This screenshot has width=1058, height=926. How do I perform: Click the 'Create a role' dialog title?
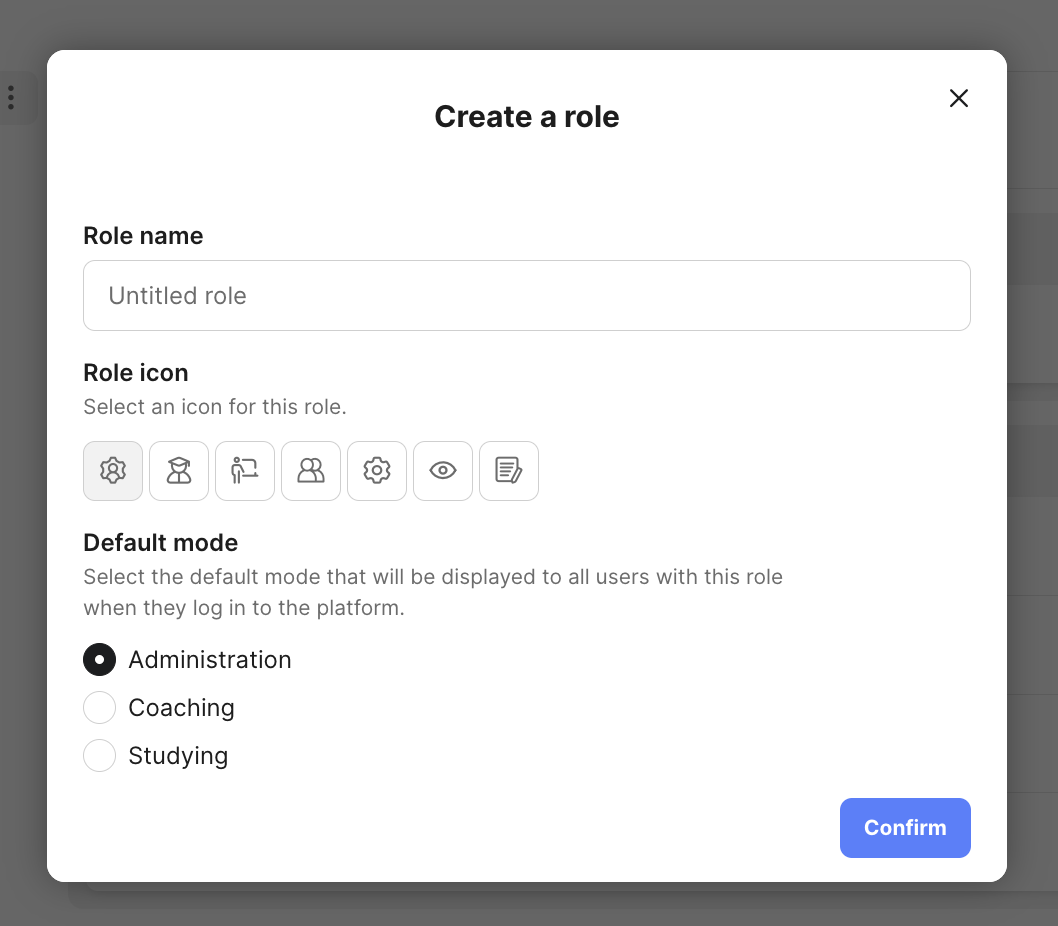pyautogui.click(x=526, y=117)
